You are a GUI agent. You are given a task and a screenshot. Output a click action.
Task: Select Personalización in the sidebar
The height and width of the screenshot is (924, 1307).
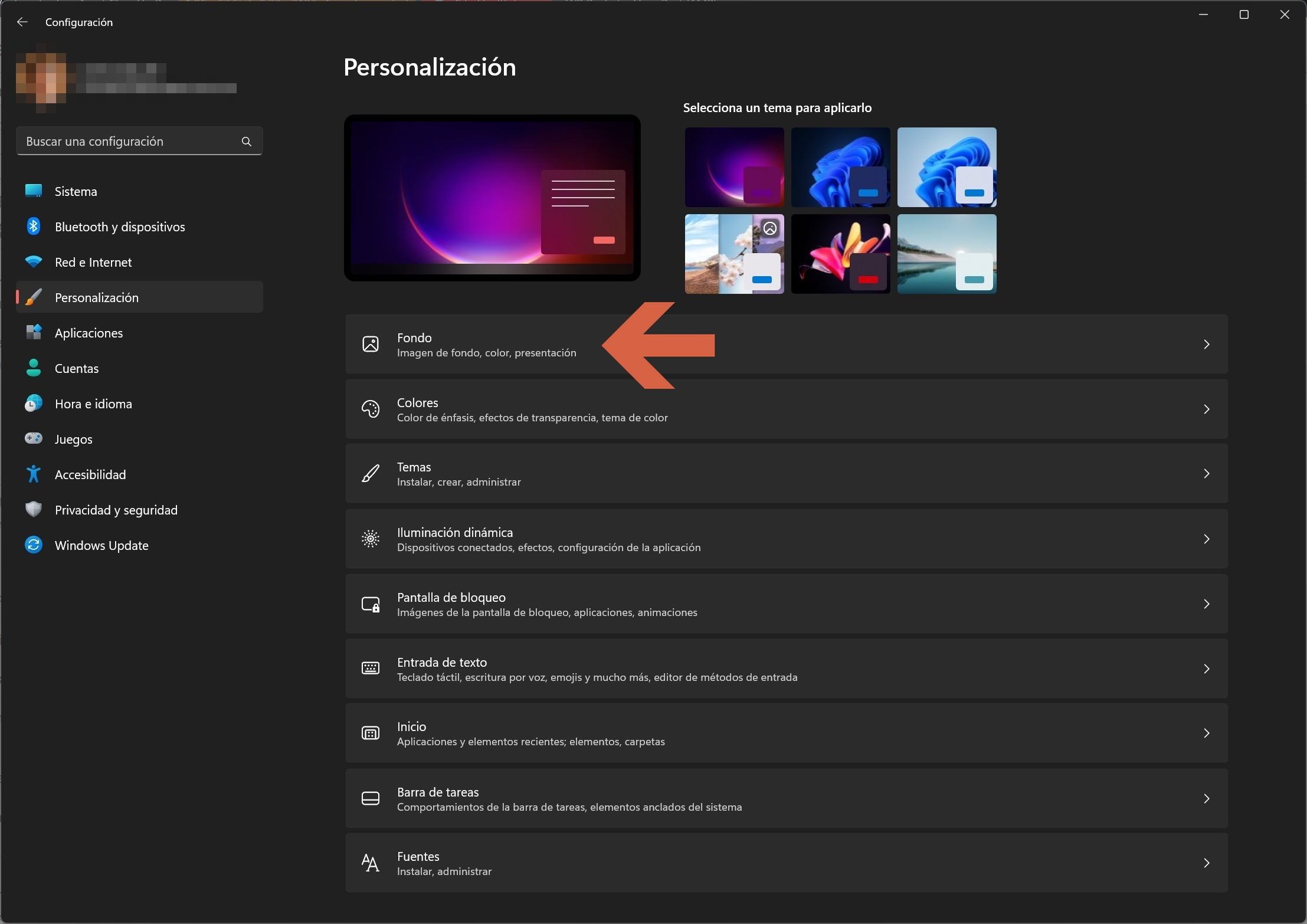(139, 297)
